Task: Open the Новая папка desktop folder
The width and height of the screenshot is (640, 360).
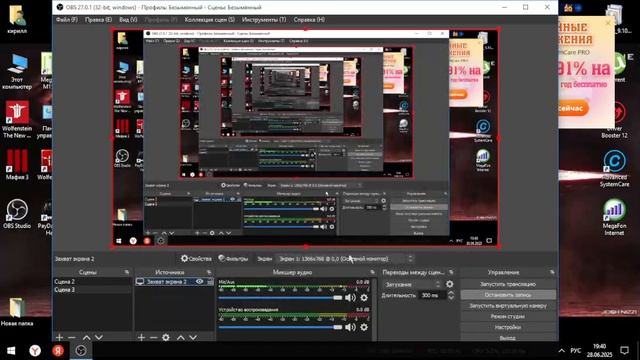Action: pos(17,312)
